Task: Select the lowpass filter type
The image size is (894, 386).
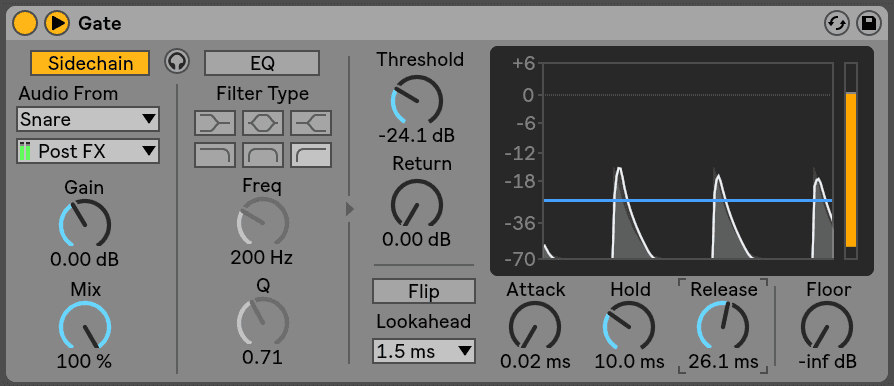Action: pyautogui.click(x=215, y=155)
